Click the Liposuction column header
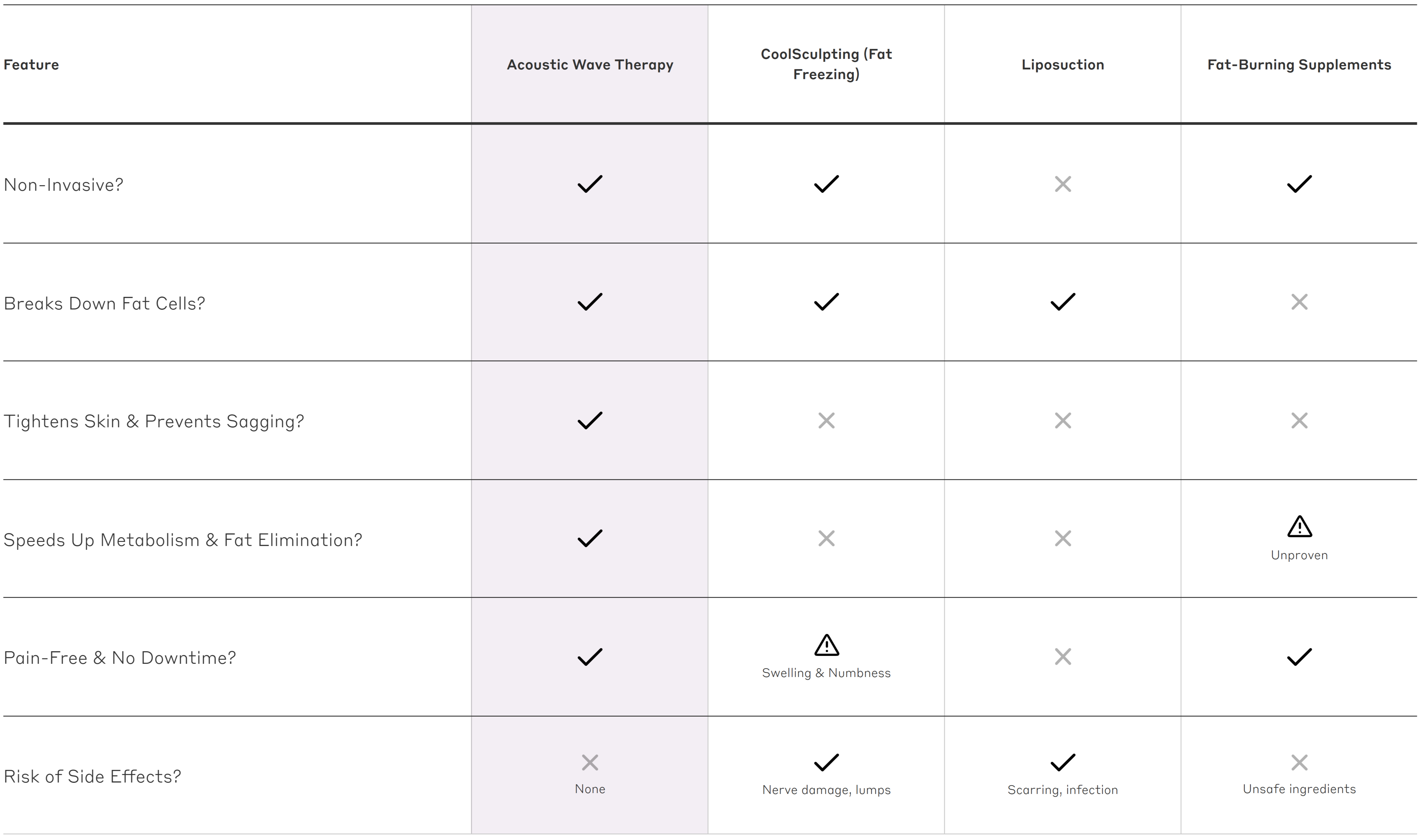This screenshot has width=1424, height=840. click(1062, 64)
